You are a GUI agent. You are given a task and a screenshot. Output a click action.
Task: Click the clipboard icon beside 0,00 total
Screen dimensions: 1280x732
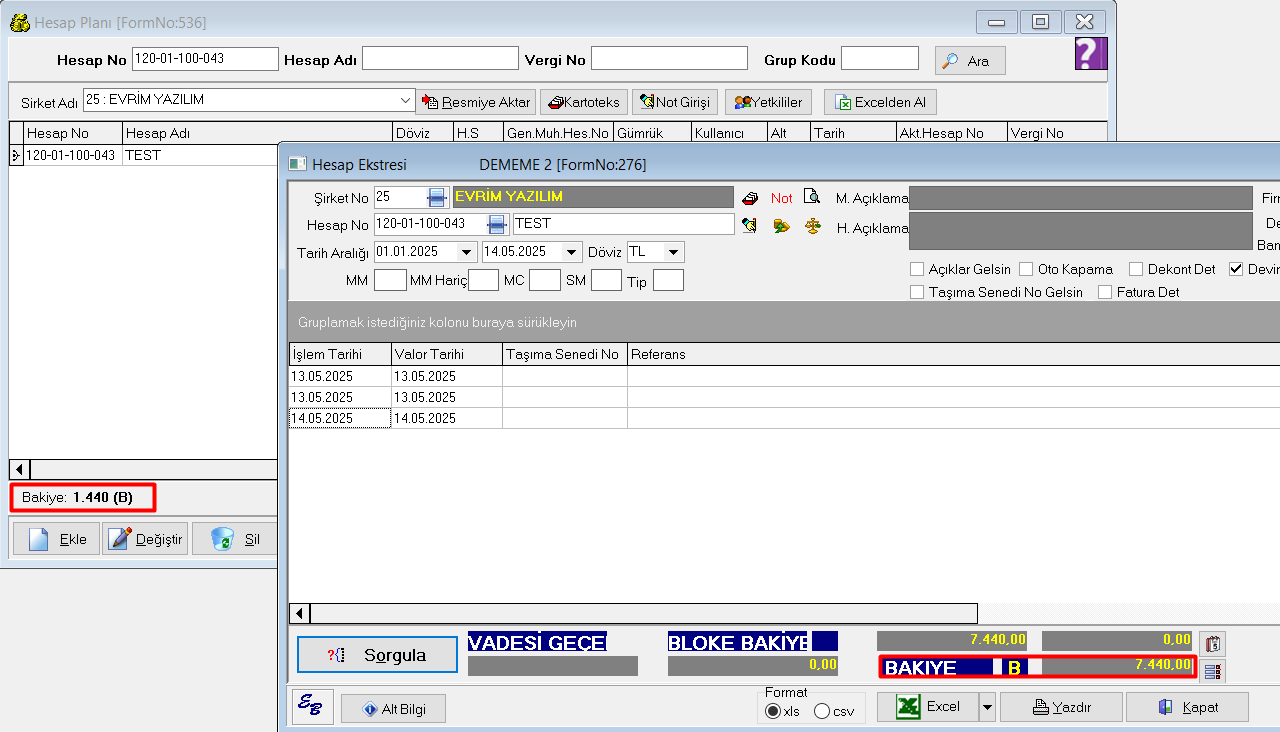click(x=1213, y=644)
